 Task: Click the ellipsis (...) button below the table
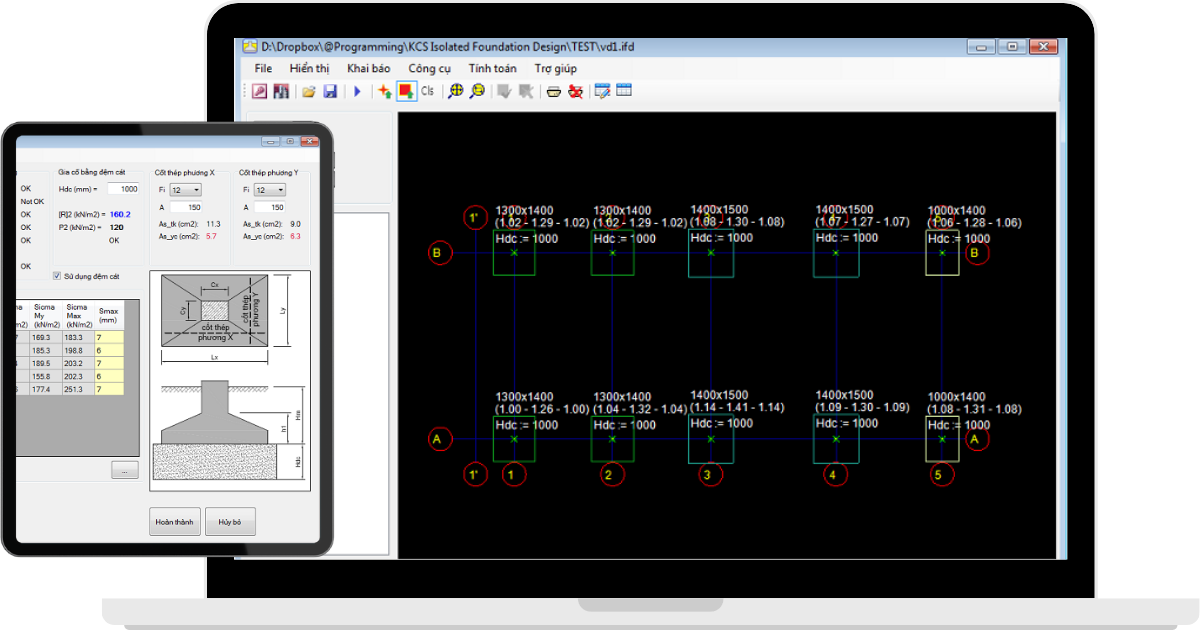(125, 470)
